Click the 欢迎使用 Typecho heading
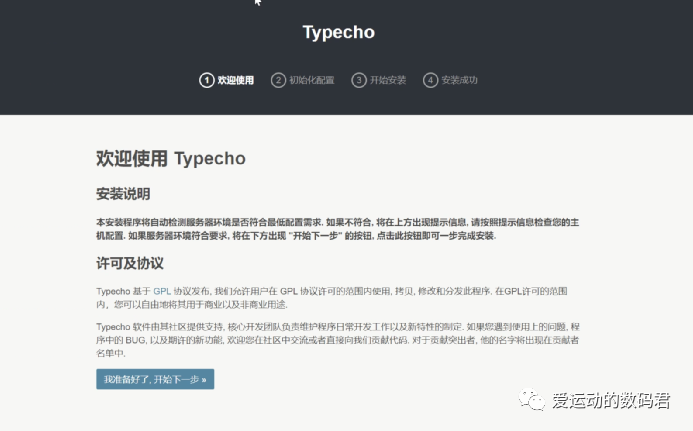 171,159
